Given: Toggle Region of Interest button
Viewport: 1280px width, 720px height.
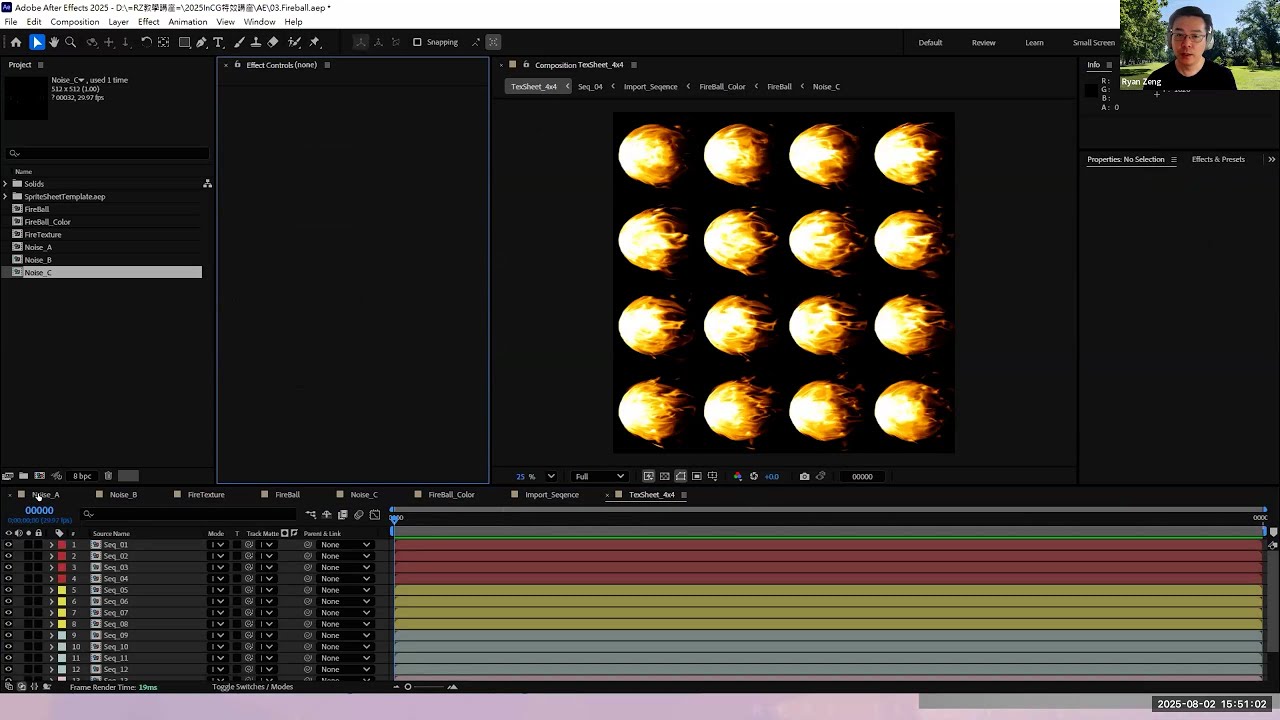Looking at the screenshot, I should pos(696,476).
